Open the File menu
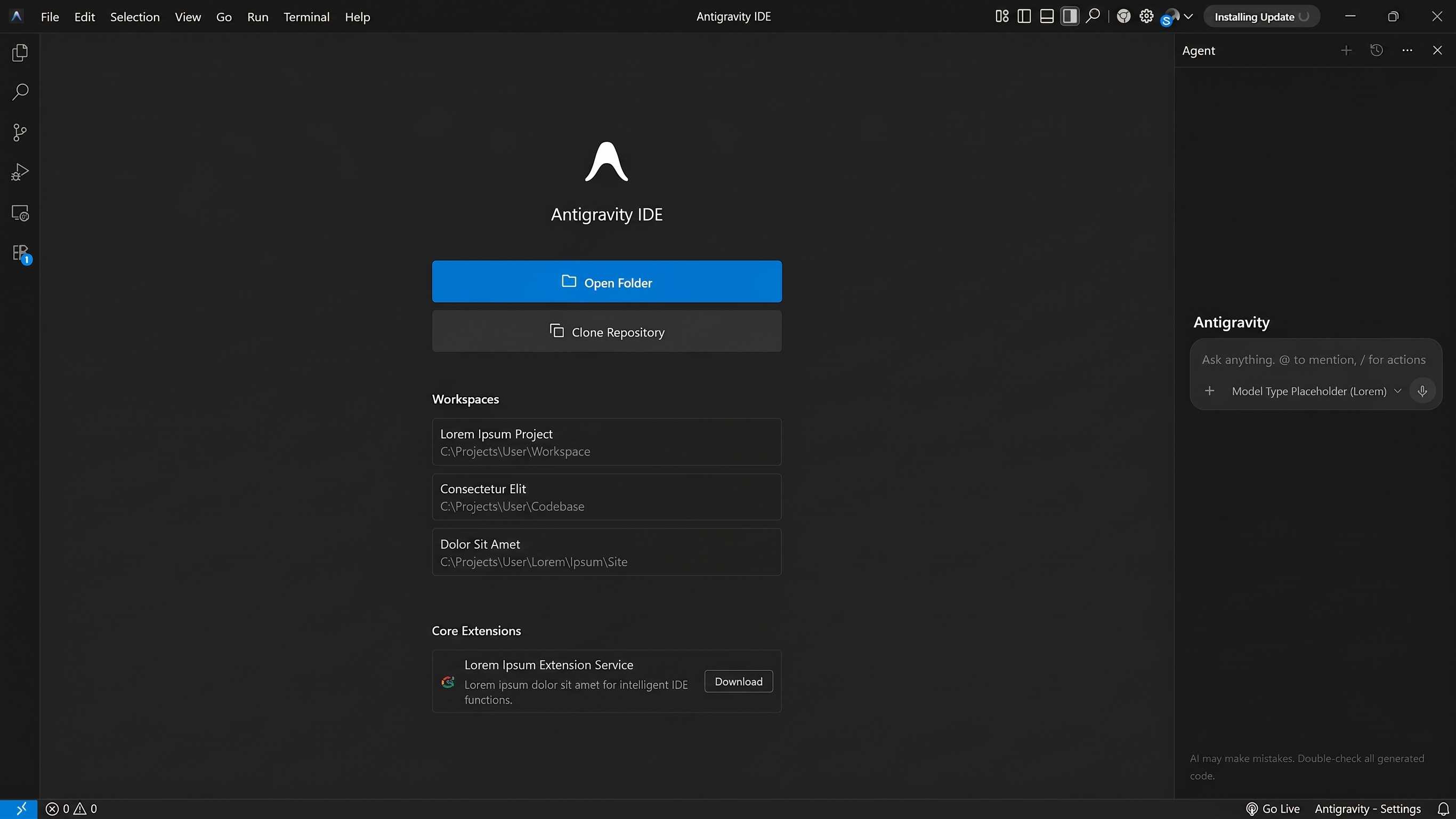The image size is (1456, 819). pos(50,17)
